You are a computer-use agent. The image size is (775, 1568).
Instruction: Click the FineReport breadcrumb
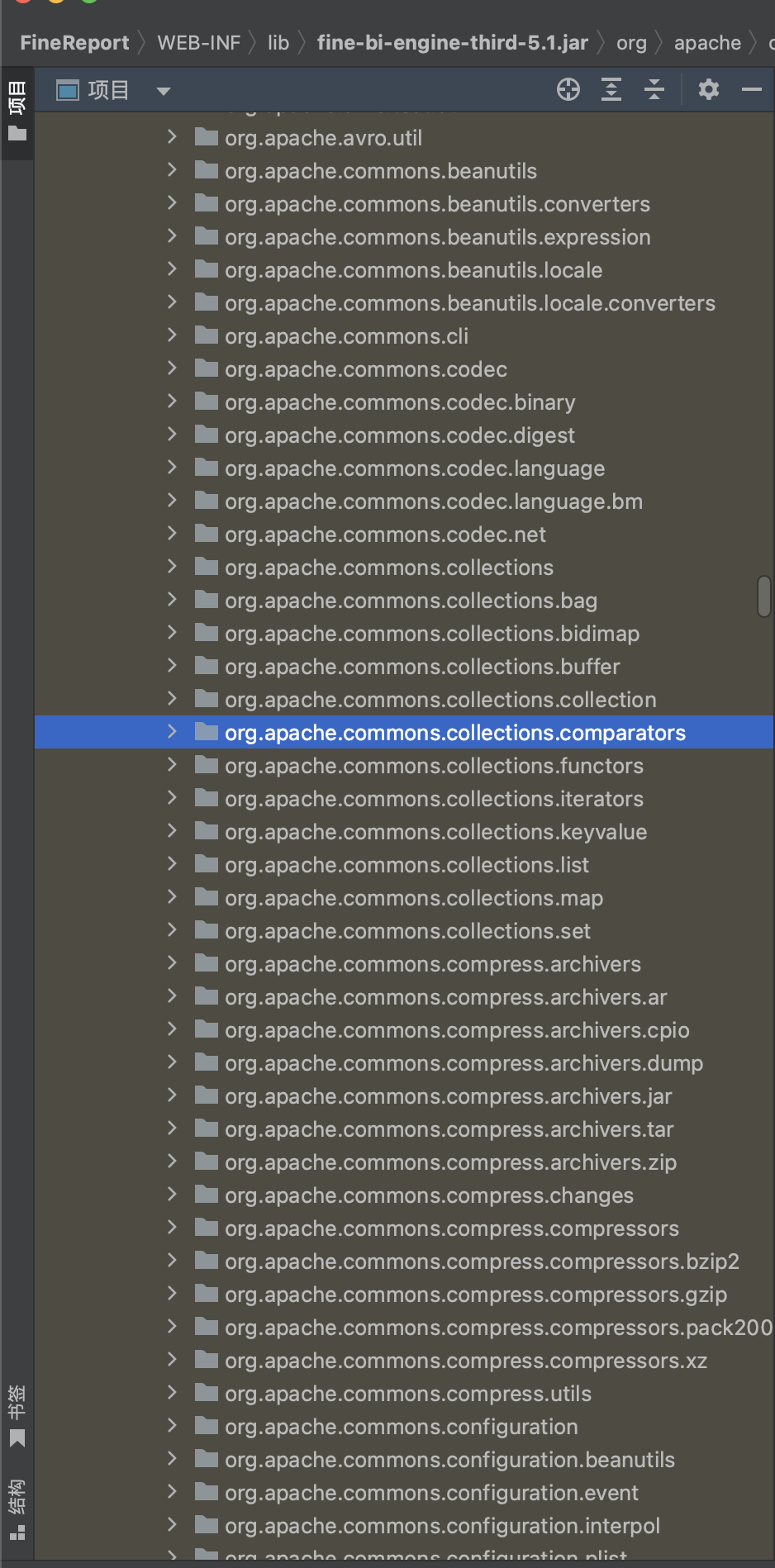point(74,43)
